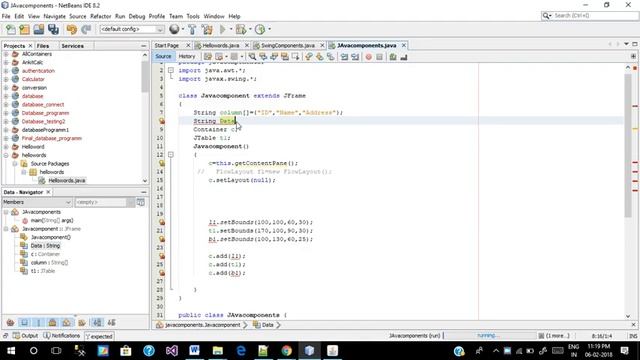Expand the AllContainers project node

coord(6,54)
